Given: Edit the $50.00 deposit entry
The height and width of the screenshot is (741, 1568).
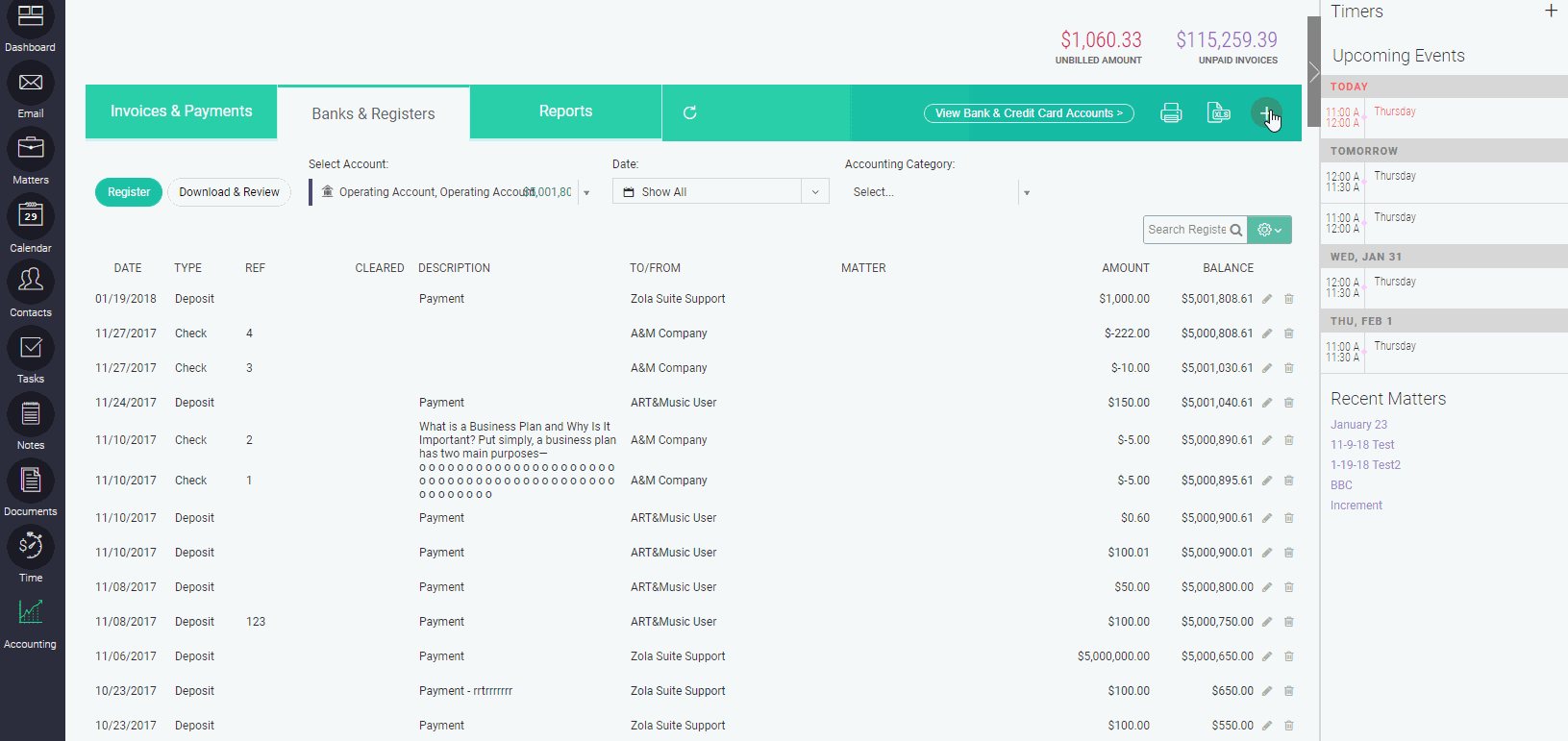Looking at the screenshot, I should click(x=1267, y=587).
